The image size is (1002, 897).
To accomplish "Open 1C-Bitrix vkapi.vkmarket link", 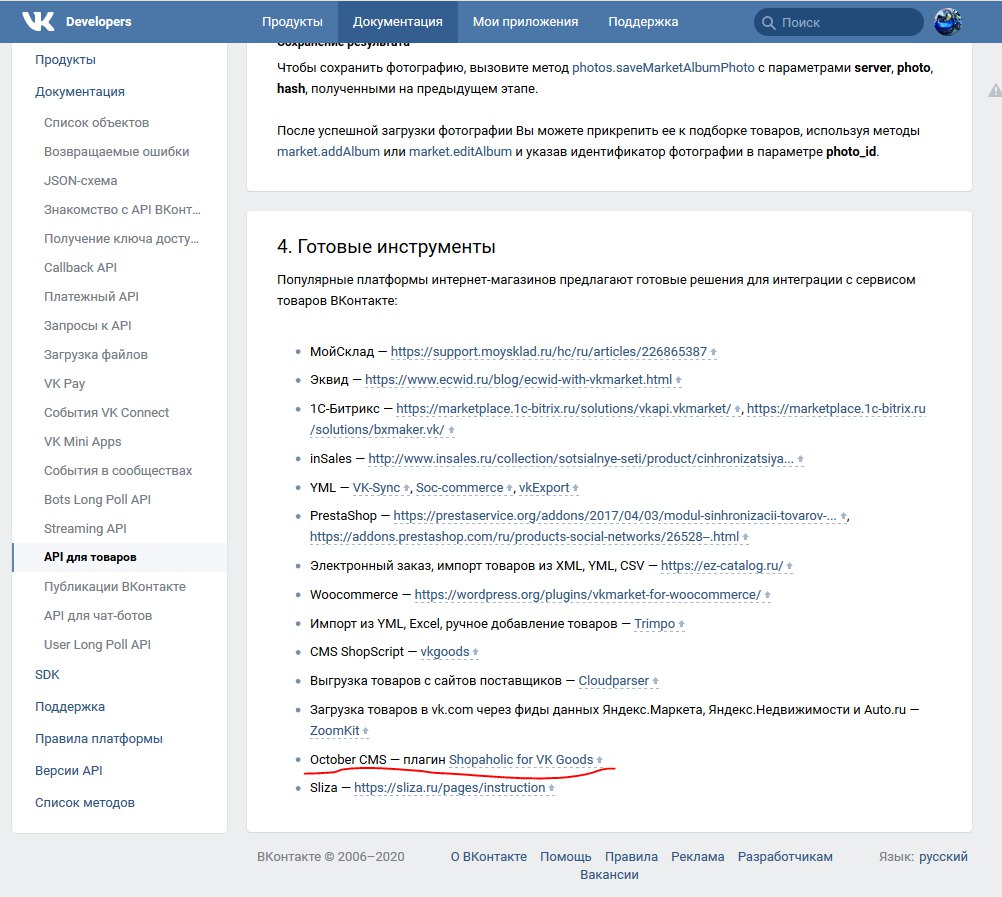I will click(x=564, y=408).
